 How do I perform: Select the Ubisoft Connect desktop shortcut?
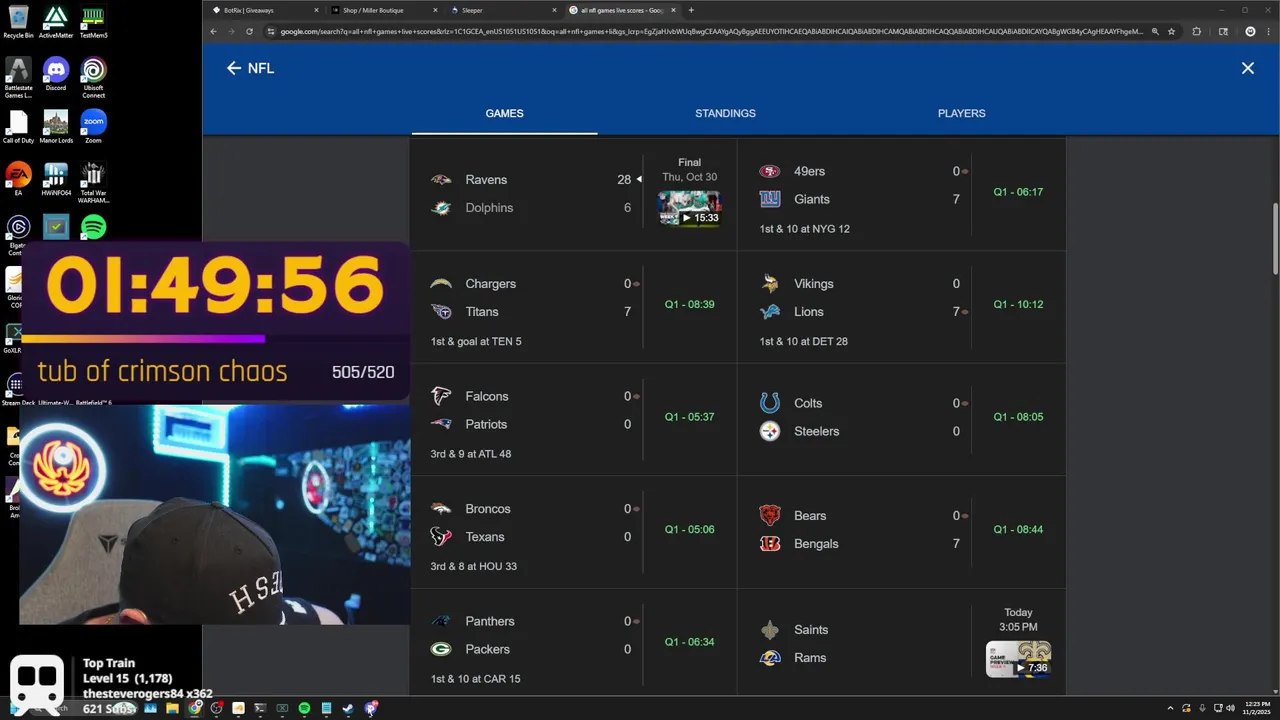pyautogui.click(x=93, y=78)
